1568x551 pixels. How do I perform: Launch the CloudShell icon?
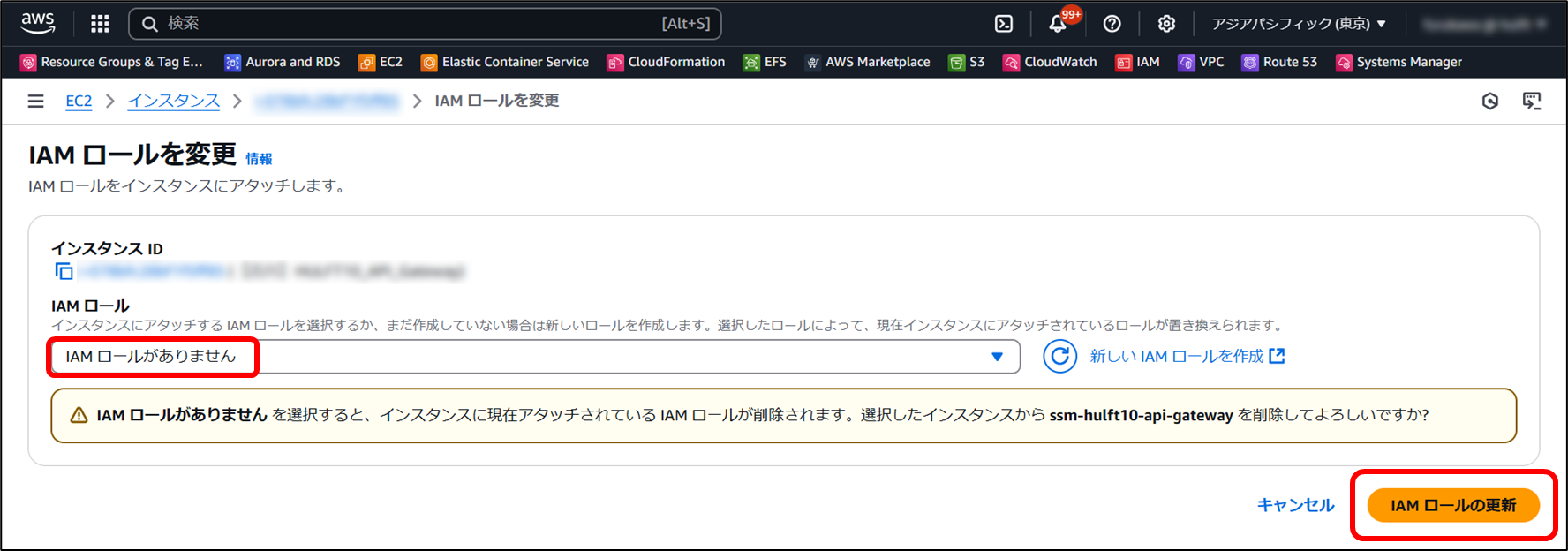pyautogui.click(x=1004, y=24)
